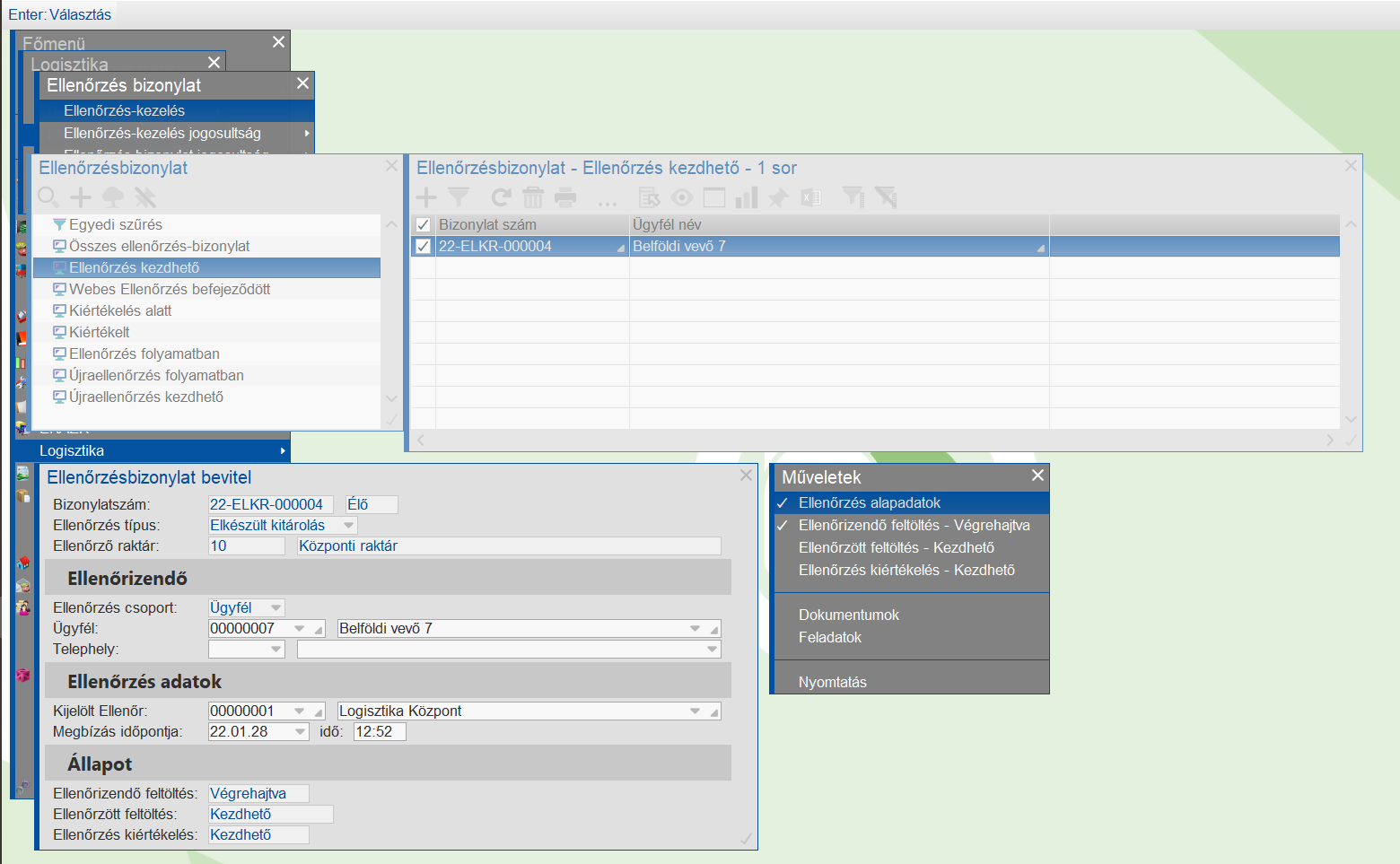Image resolution: width=1400 pixels, height=864 pixels.
Task: Click the Ügyfél név column header
Action: 839,224
